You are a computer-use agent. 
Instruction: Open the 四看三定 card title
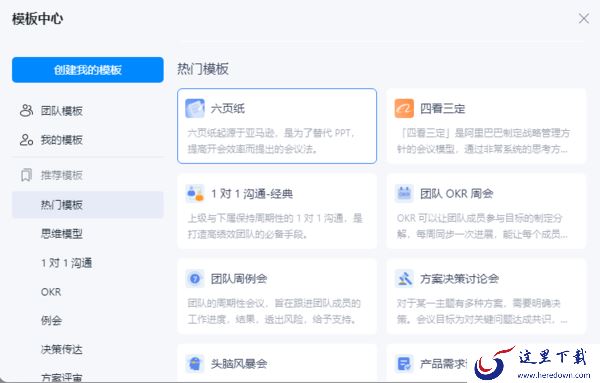click(443, 109)
